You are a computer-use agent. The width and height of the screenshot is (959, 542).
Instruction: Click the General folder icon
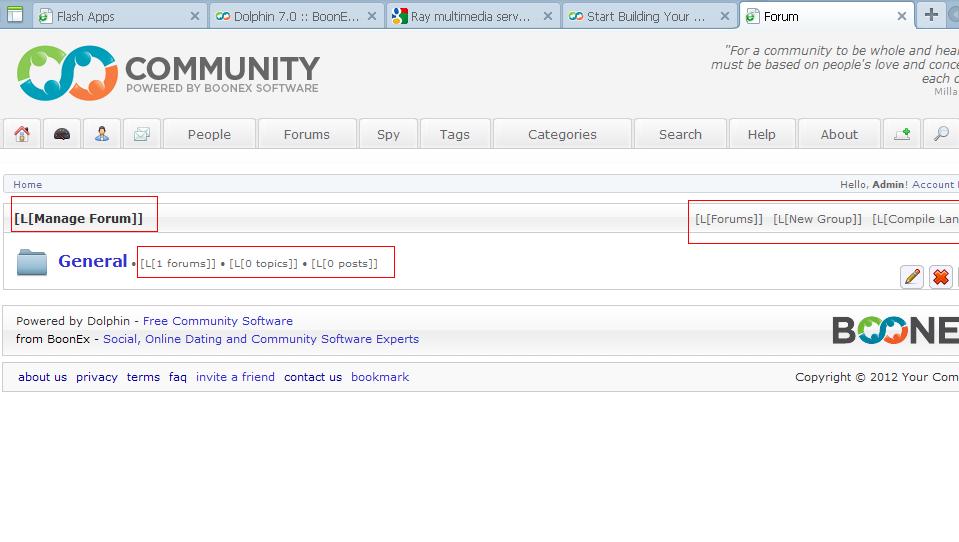(32, 262)
